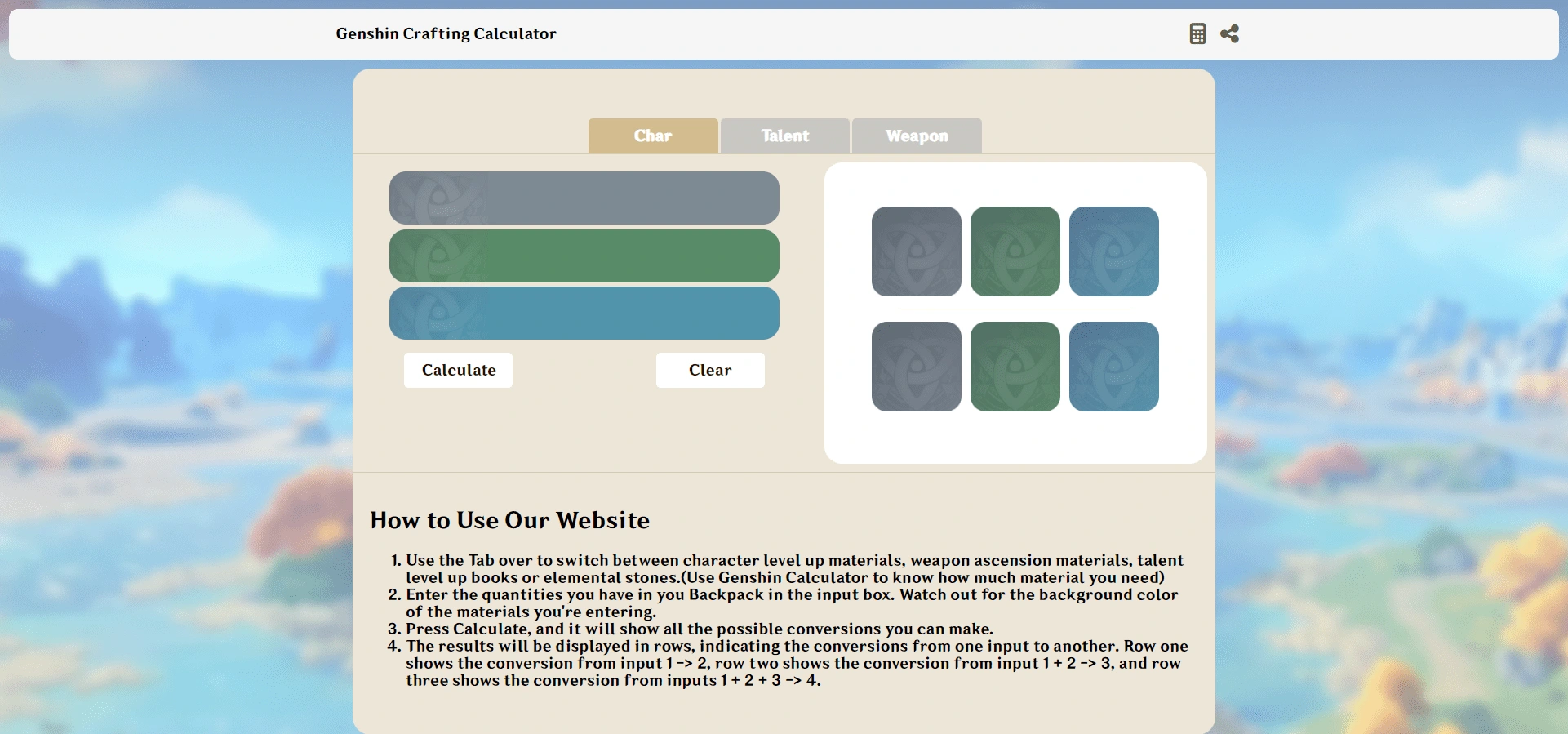Switch to the Char tab
This screenshot has width=1568, height=734.
[x=653, y=136]
